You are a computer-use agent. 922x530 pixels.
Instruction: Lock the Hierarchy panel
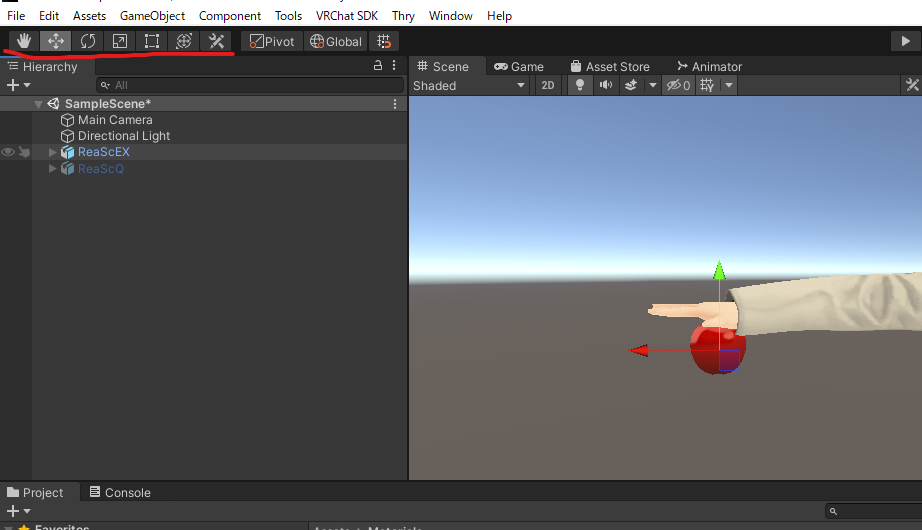[378, 66]
